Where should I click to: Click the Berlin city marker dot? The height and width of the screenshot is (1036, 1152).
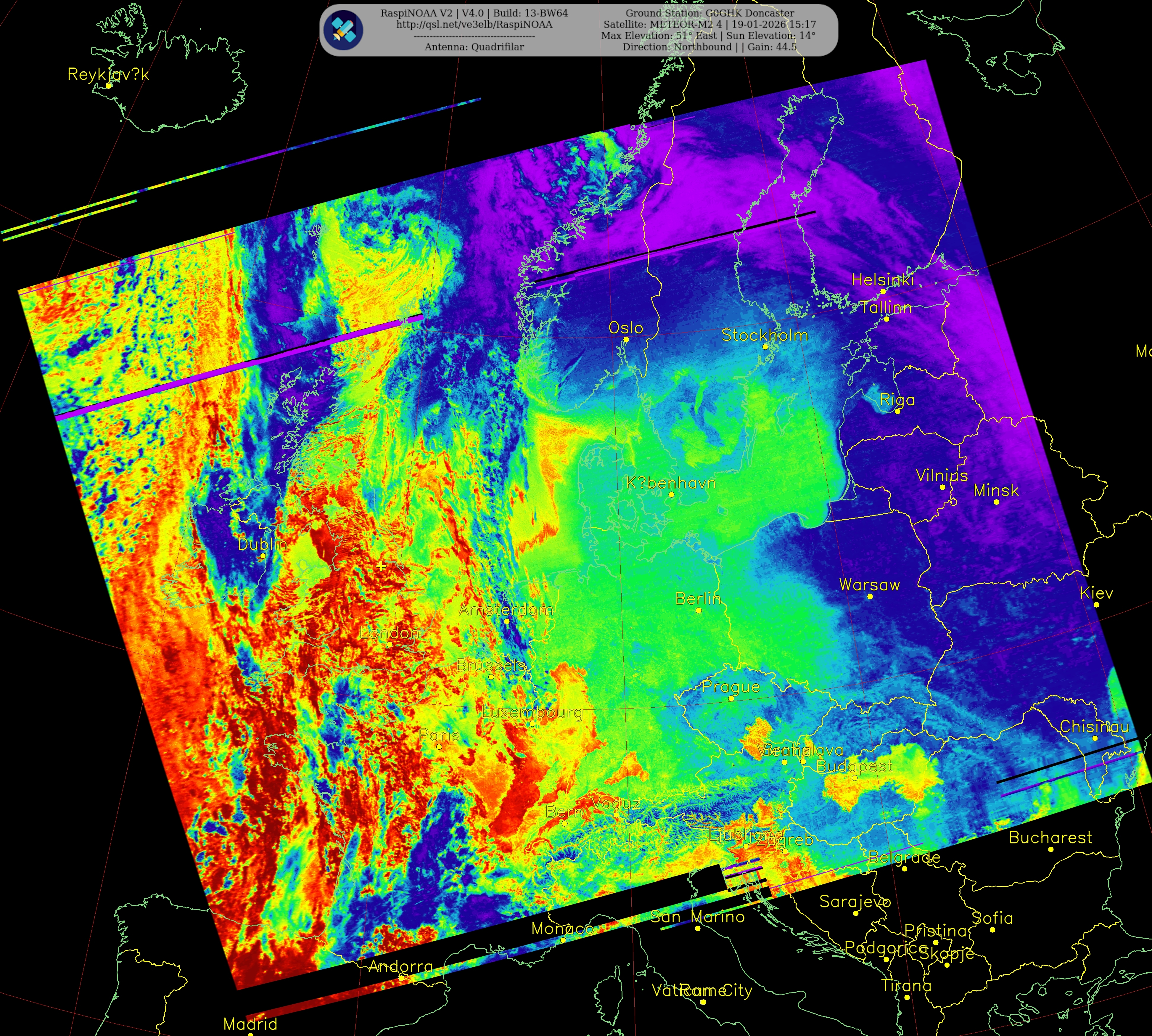pos(698,610)
